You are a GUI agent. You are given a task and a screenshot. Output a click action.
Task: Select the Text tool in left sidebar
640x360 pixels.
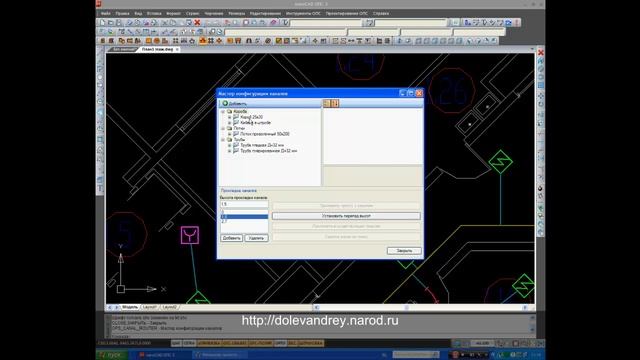tap(100, 189)
